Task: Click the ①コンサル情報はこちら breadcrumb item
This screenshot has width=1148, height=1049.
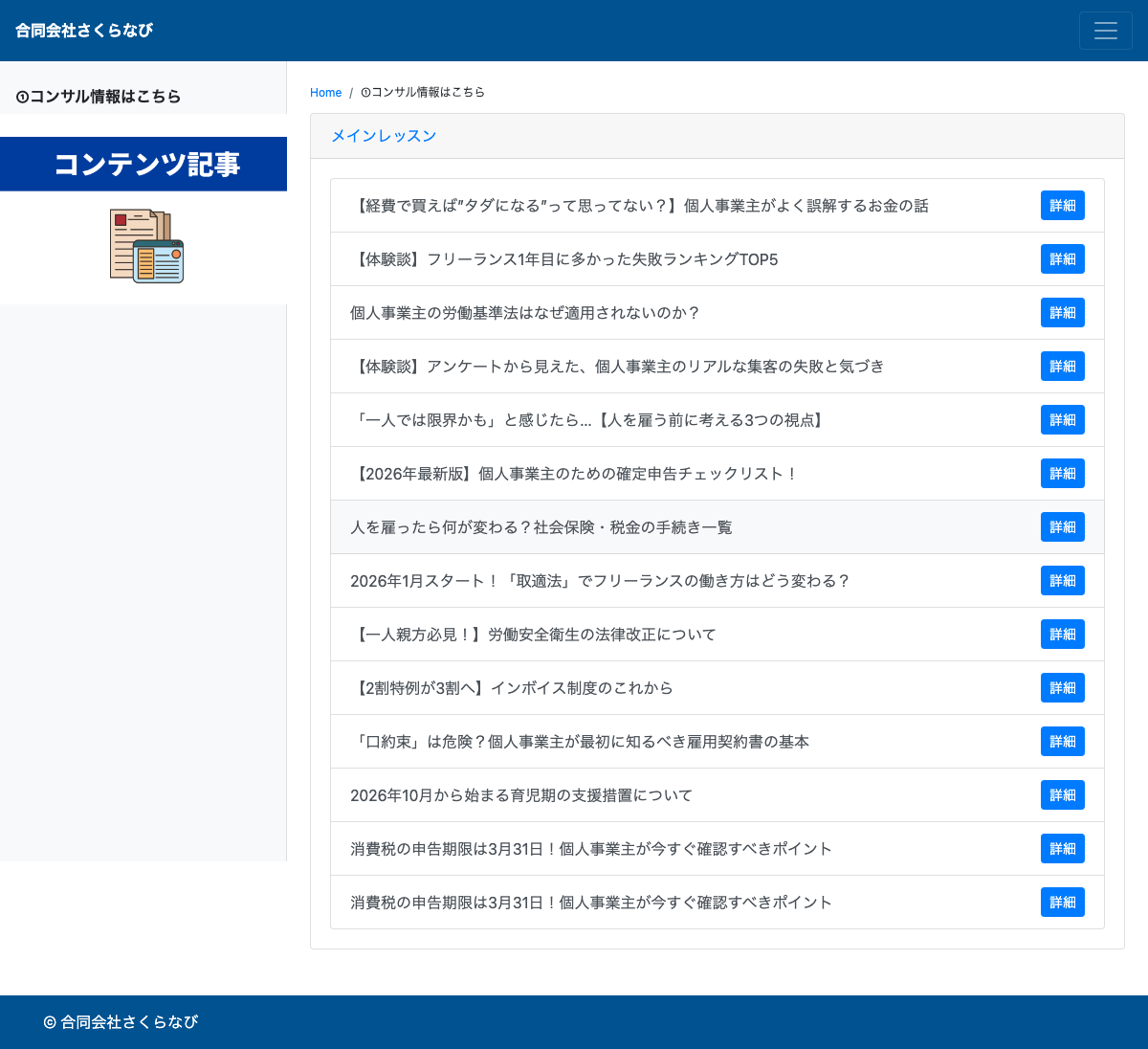Action: point(423,92)
